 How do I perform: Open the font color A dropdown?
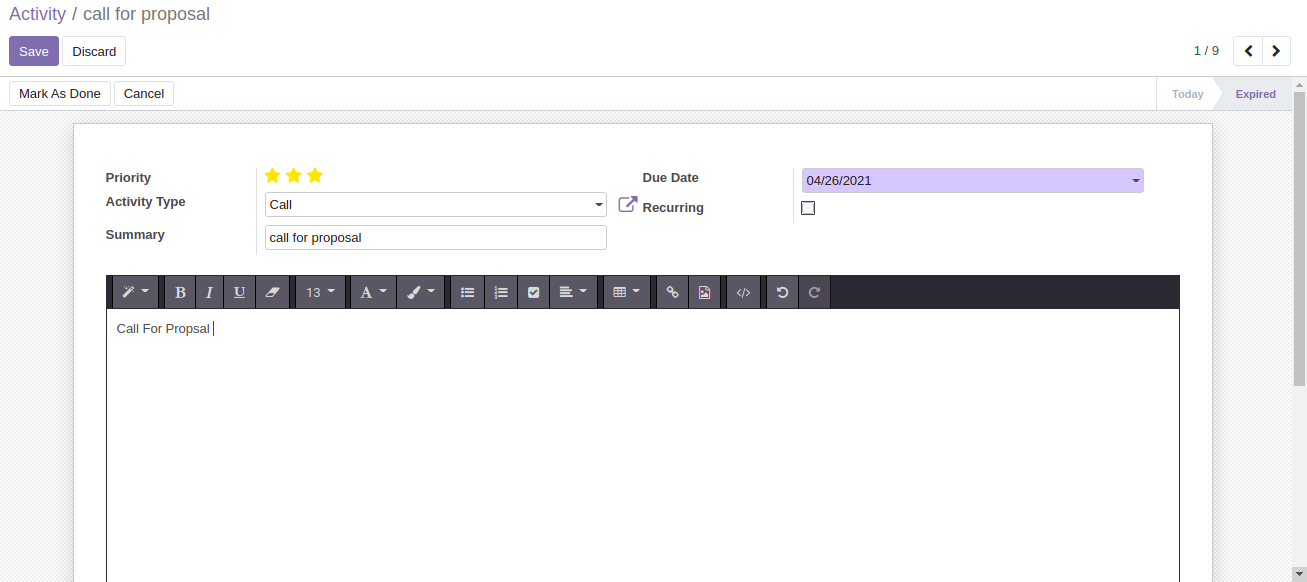(373, 292)
